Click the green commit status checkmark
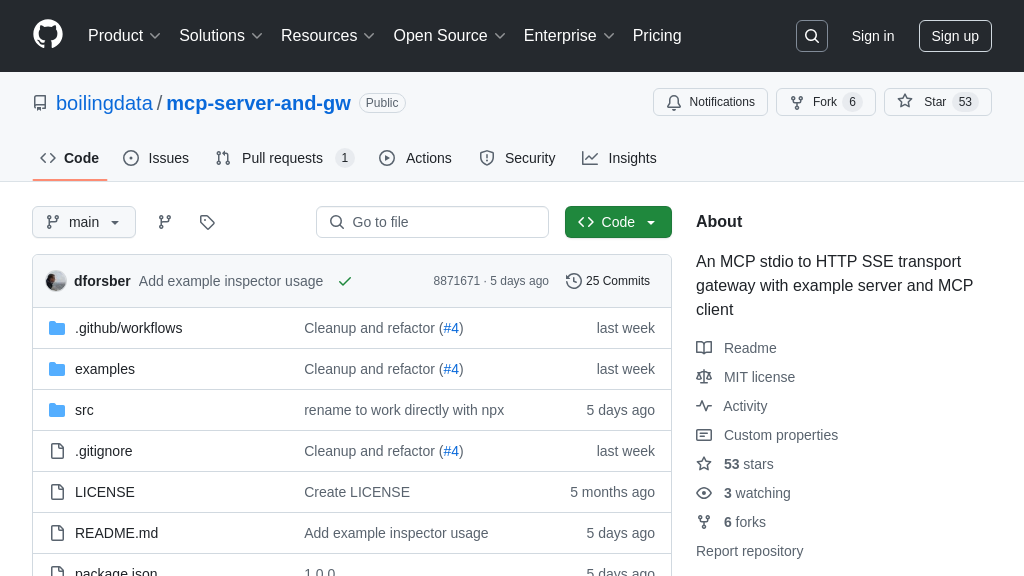 coord(345,281)
